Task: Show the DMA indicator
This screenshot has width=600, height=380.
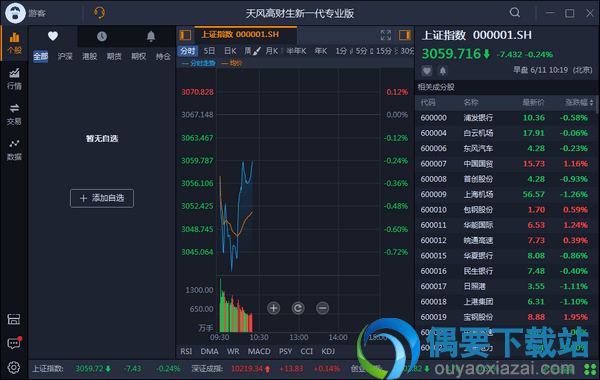Action: click(x=209, y=351)
